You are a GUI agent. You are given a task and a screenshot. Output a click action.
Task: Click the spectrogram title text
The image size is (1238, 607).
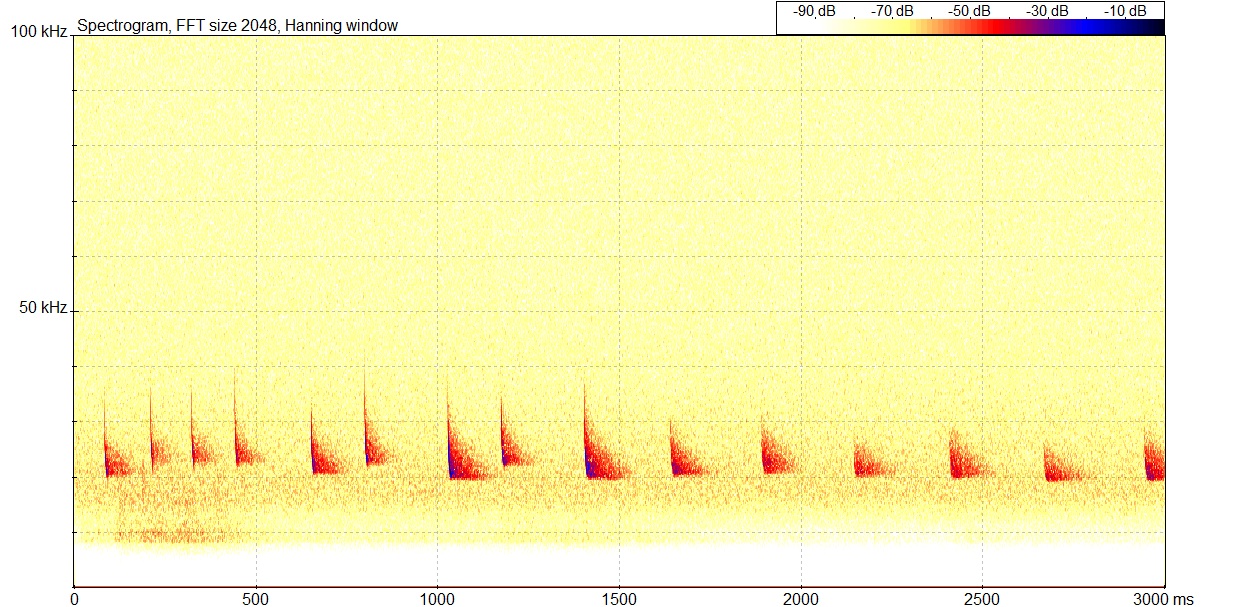238,25
